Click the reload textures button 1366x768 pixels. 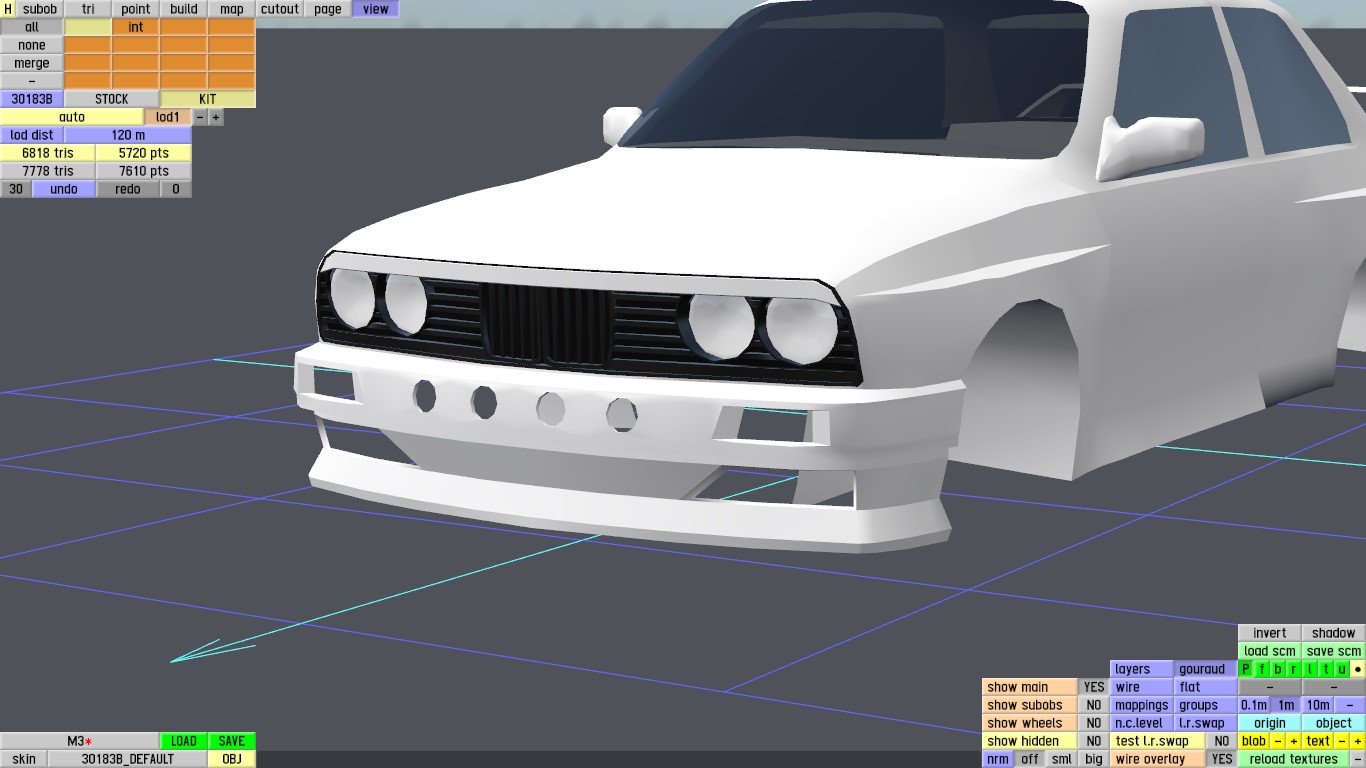pyautogui.click(x=1294, y=759)
